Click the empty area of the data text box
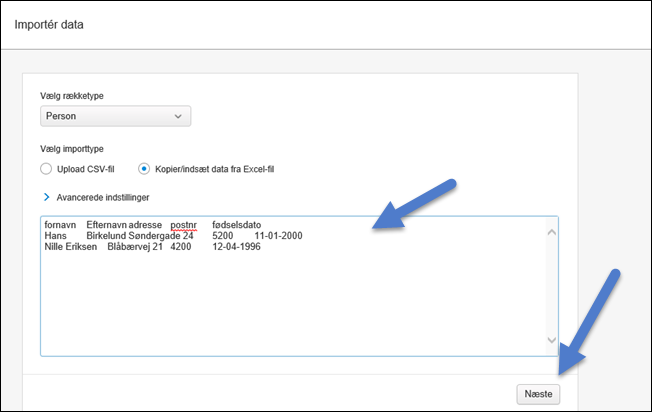The height and width of the screenshot is (412, 652). point(290,300)
